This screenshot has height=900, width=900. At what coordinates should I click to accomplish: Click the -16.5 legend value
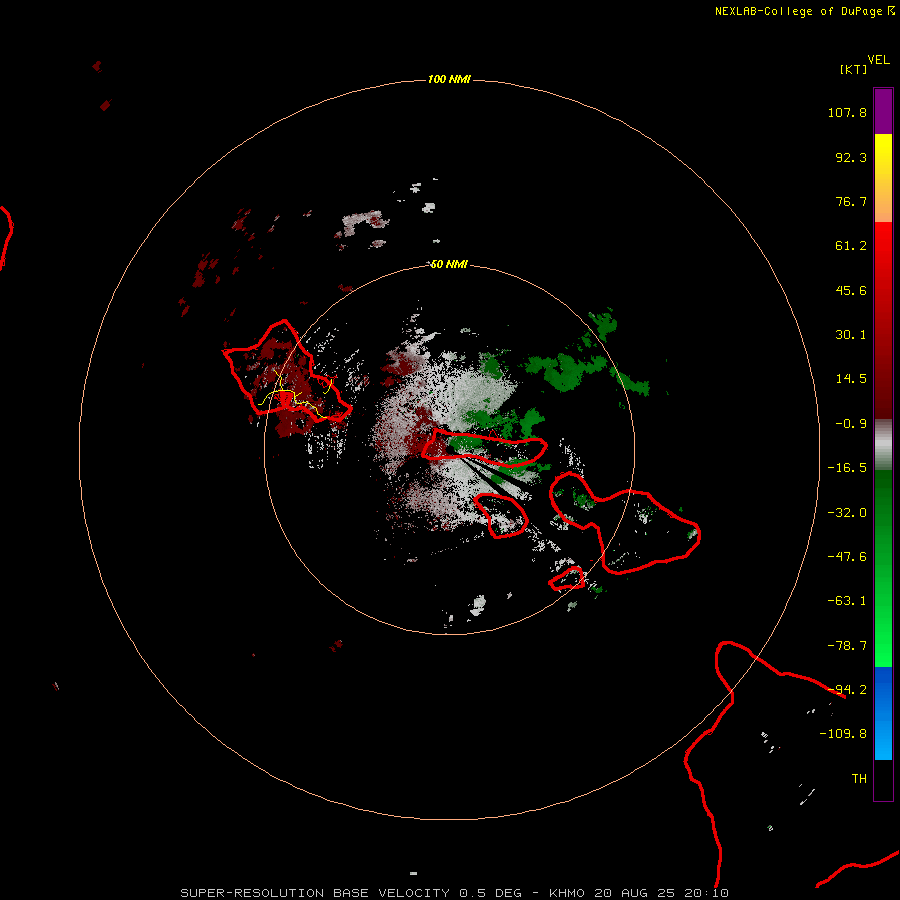847,468
